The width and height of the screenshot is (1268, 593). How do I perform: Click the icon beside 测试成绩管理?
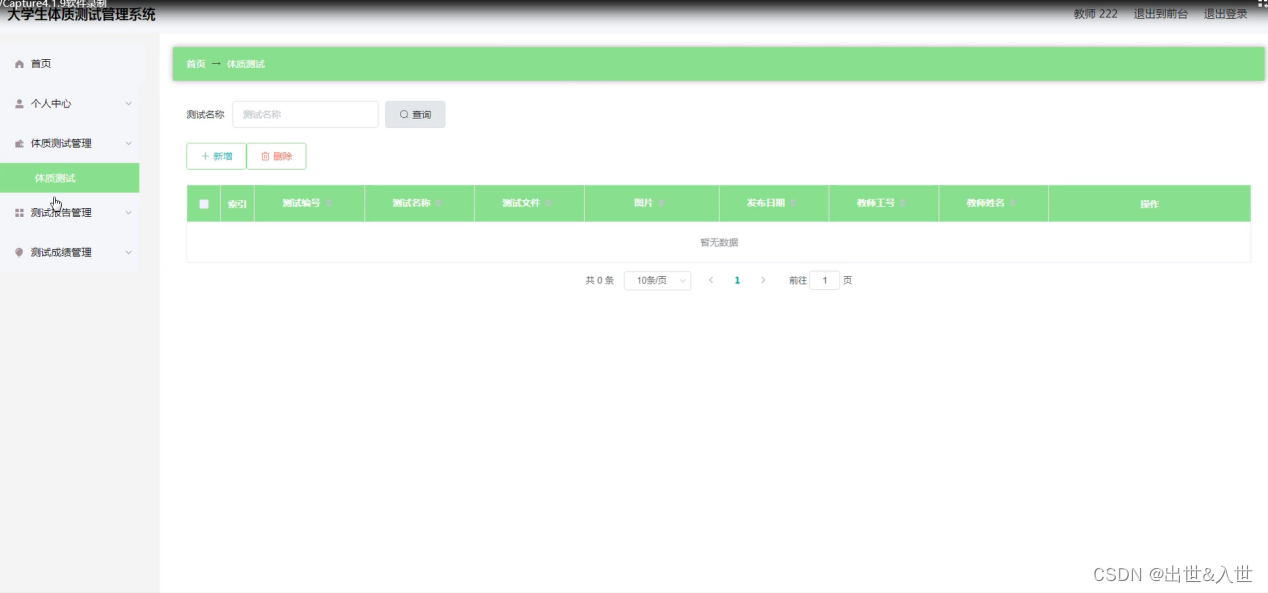19,253
